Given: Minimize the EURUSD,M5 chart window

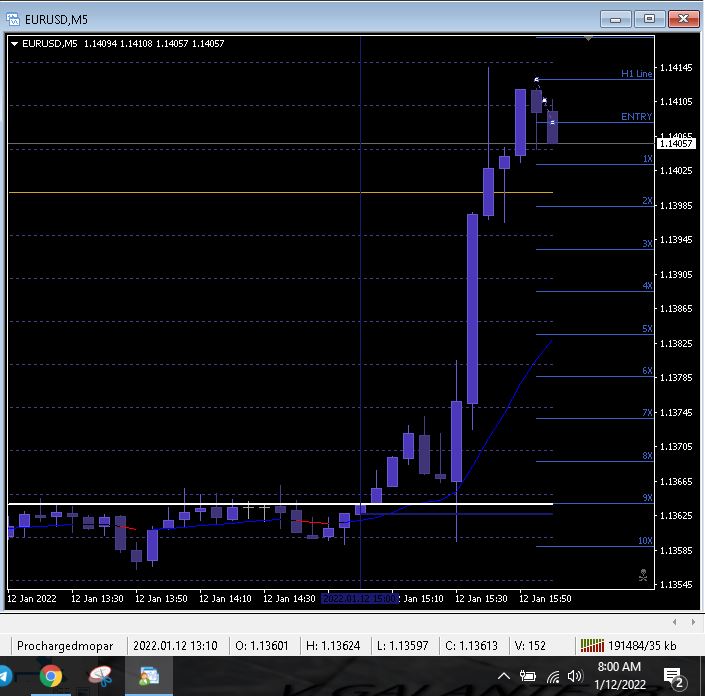Looking at the screenshot, I should tap(616, 19).
